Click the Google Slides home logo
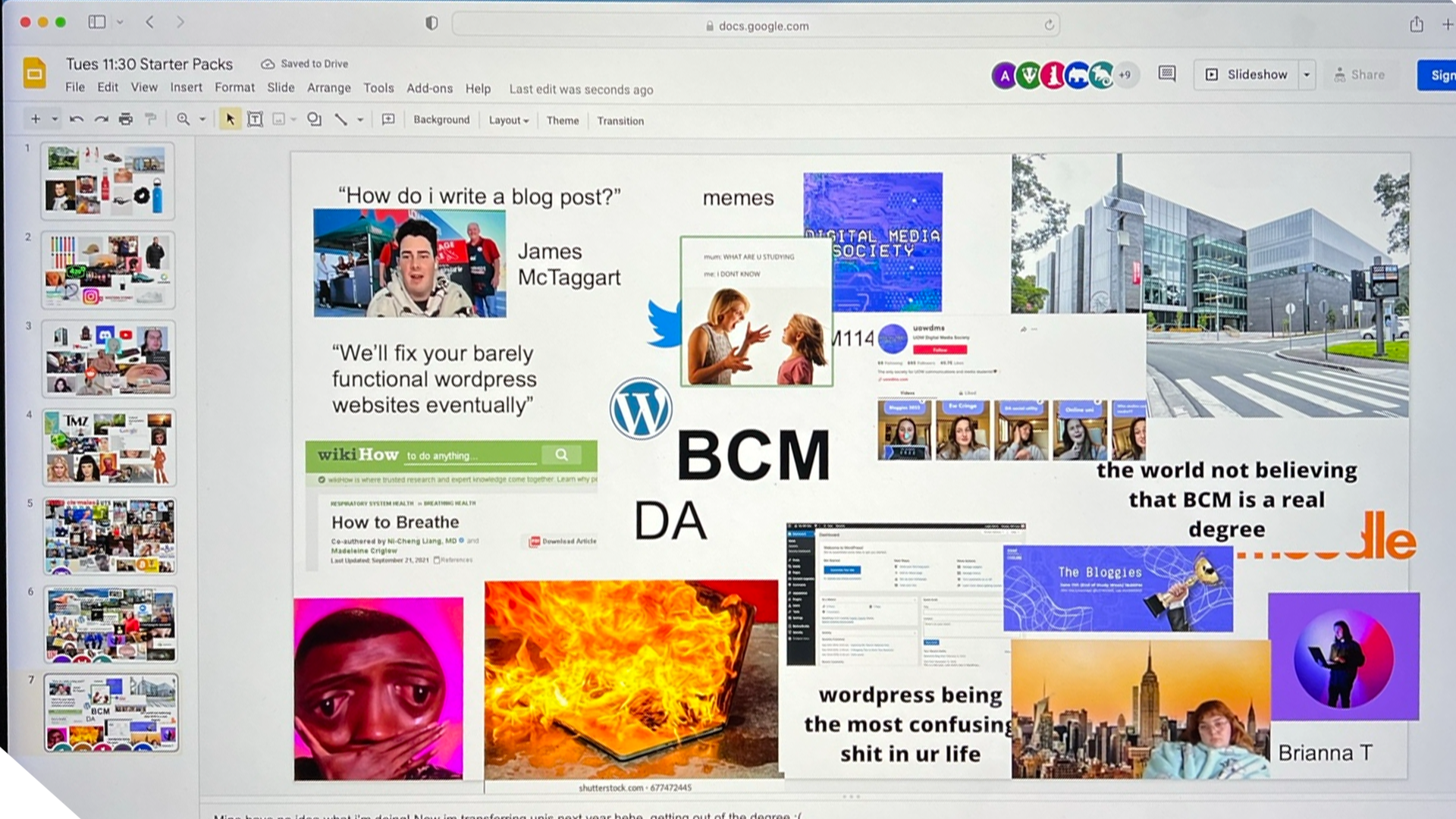This screenshot has height=819, width=1456. click(x=34, y=74)
